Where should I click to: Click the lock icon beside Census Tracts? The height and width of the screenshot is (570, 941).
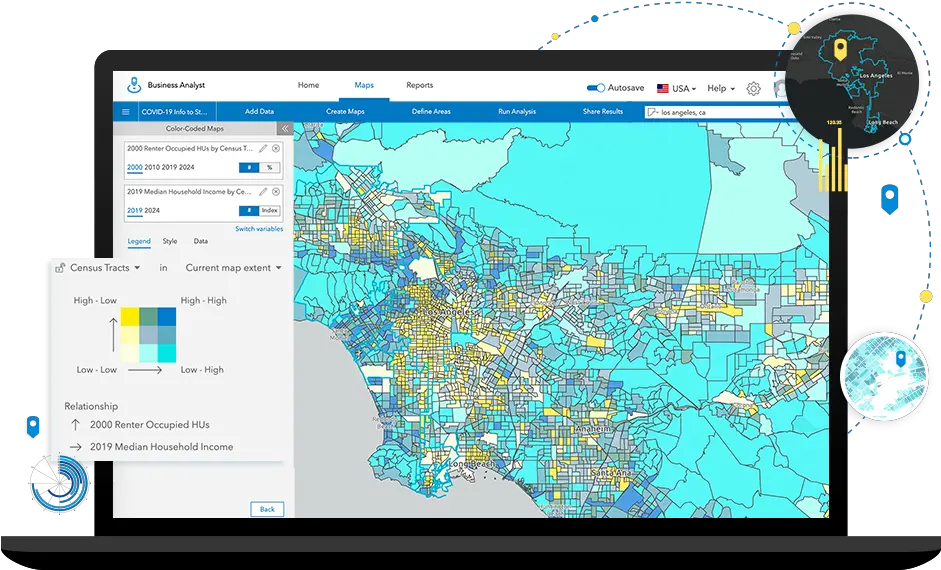click(x=60, y=268)
